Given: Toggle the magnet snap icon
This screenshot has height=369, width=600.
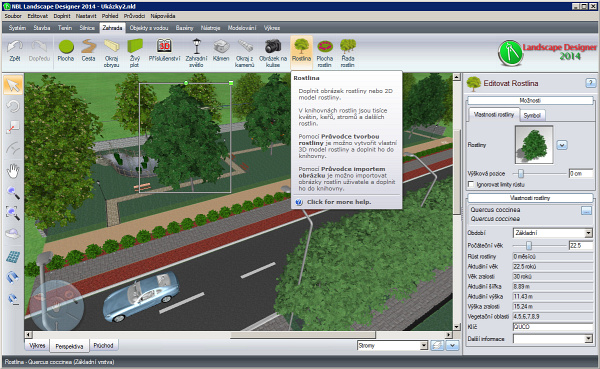Looking at the screenshot, I should point(13,278).
